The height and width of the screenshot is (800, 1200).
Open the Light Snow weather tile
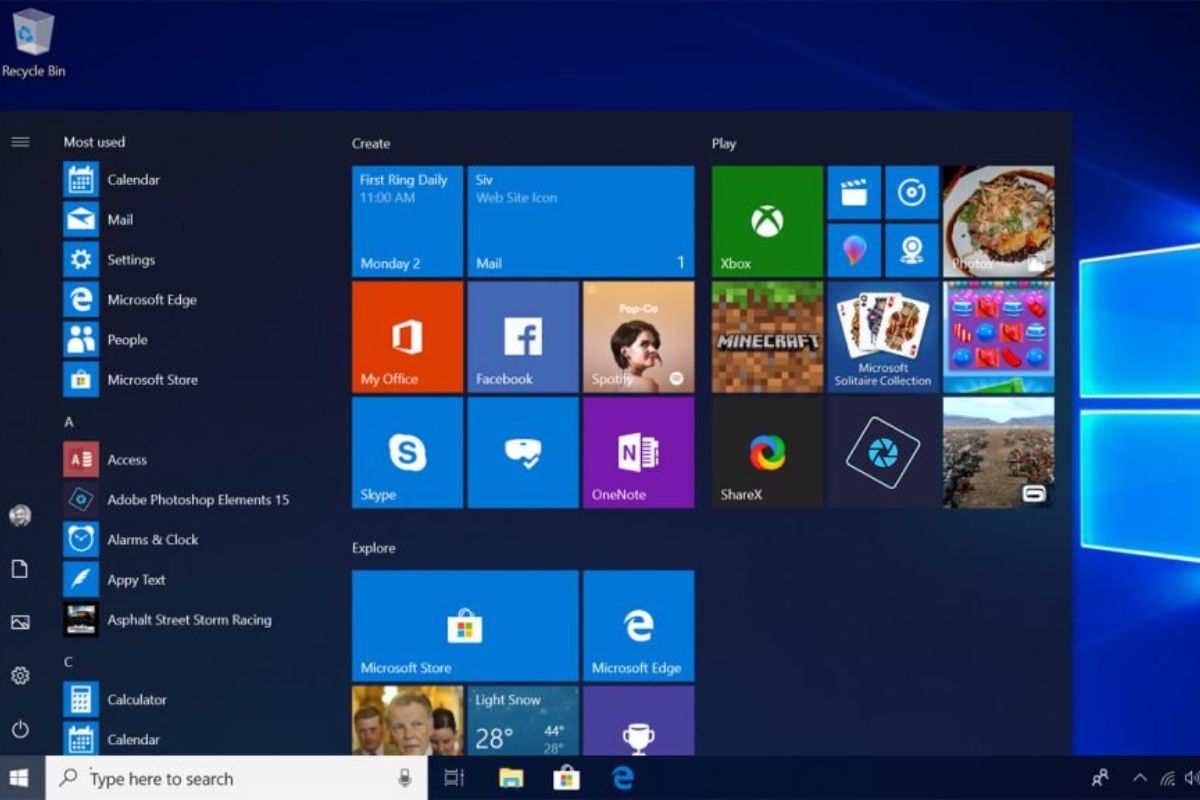(523, 721)
